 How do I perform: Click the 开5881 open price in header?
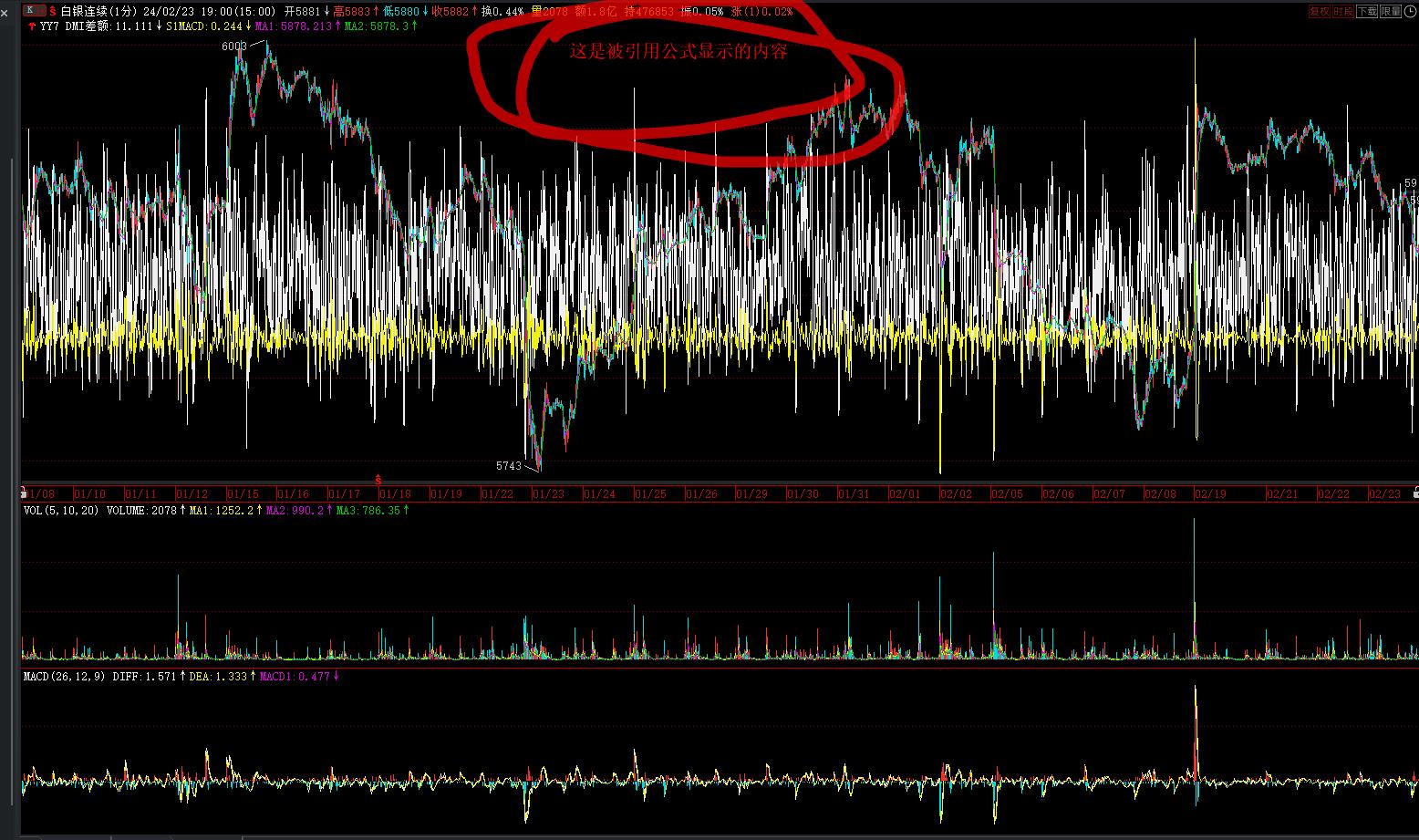[x=303, y=12]
